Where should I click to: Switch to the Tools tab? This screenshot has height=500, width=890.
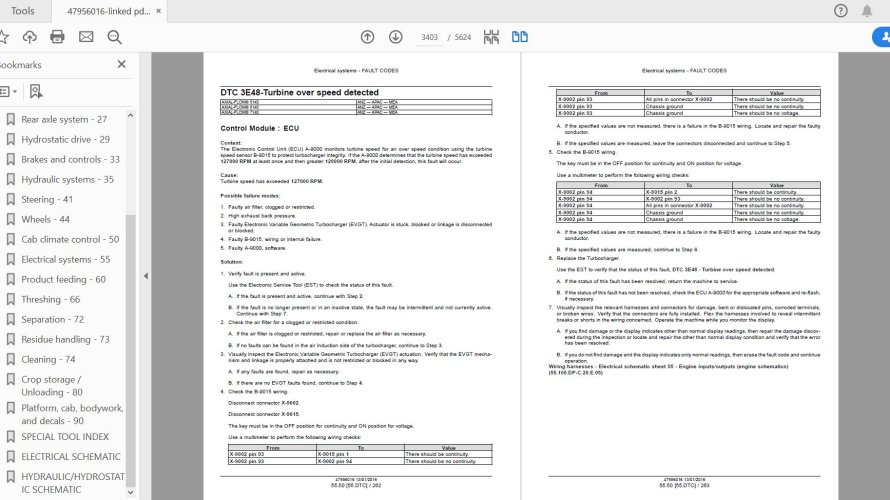point(23,11)
